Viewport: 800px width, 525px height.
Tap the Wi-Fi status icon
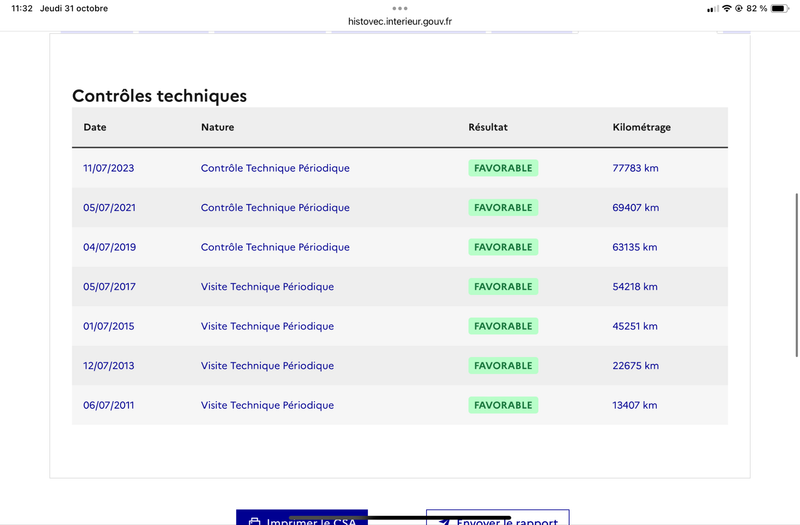point(727,8)
